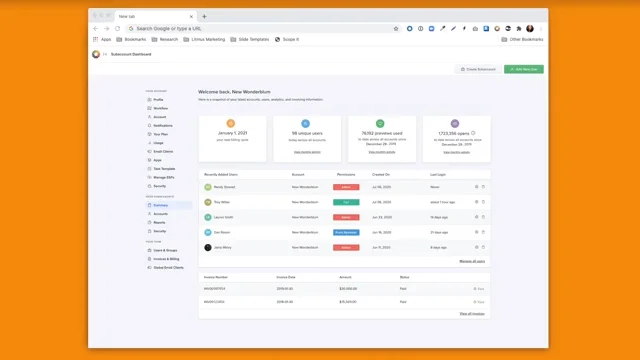Viewport: 640px width, 360px height.
Task: Click the black avatar in last user row
Action: coord(208,247)
